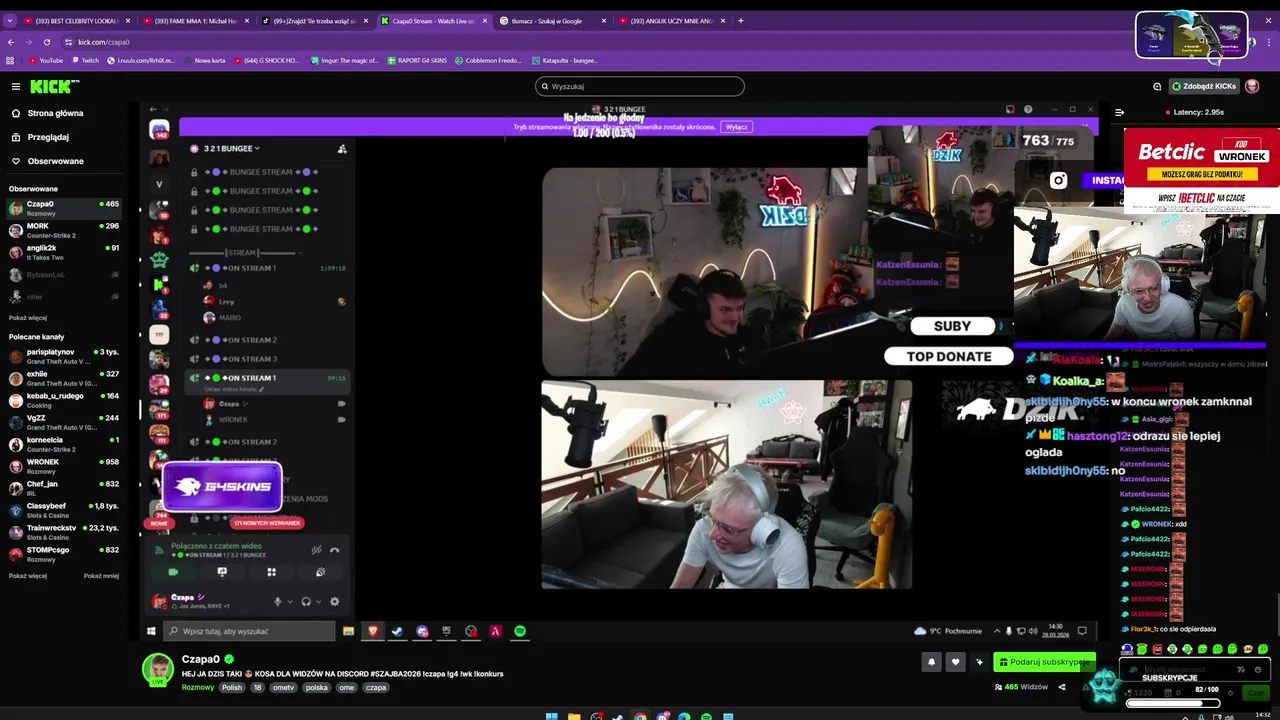Screen dimensions: 1280x720
Task: Open the 3 2 1 BUNGEE server dropdown
Action: [x=232, y=148]
